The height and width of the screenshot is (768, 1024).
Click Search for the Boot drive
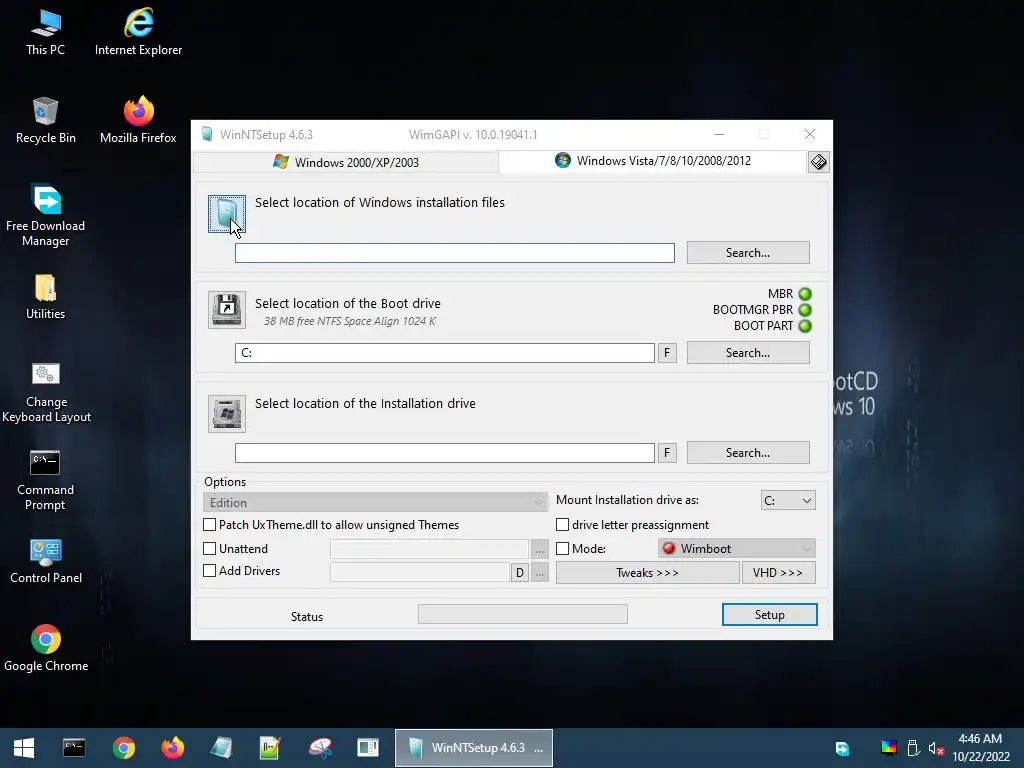[748, 353]
